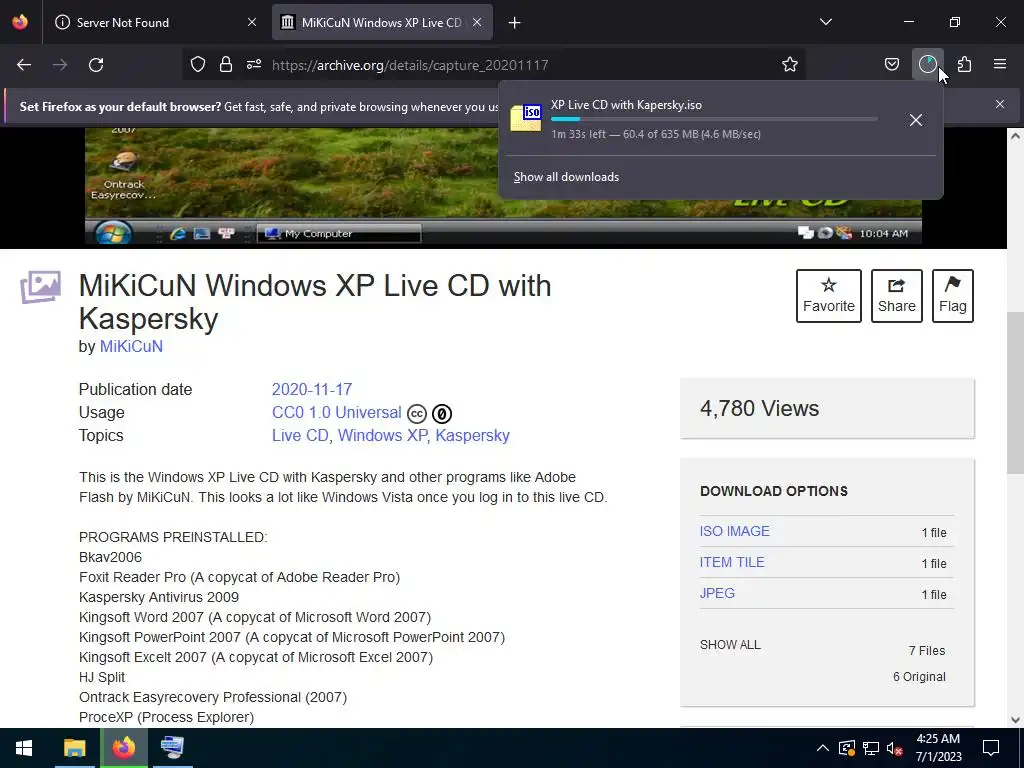The height and width of the screenshot is (768, 1024).
Task: Click the security tray icon with warning
Action: point(846,748)
